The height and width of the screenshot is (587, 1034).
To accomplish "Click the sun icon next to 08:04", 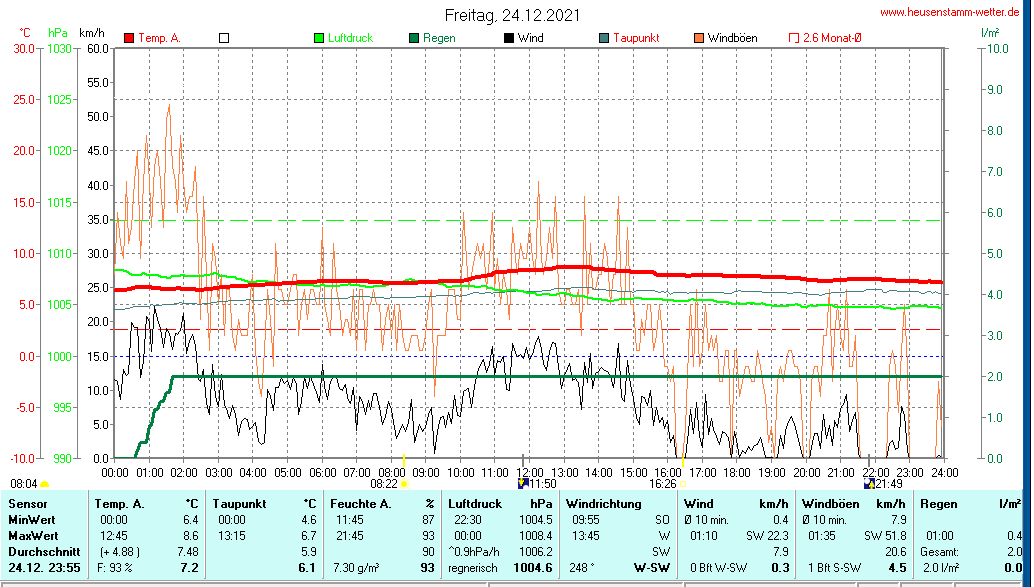I will (45, 485).
